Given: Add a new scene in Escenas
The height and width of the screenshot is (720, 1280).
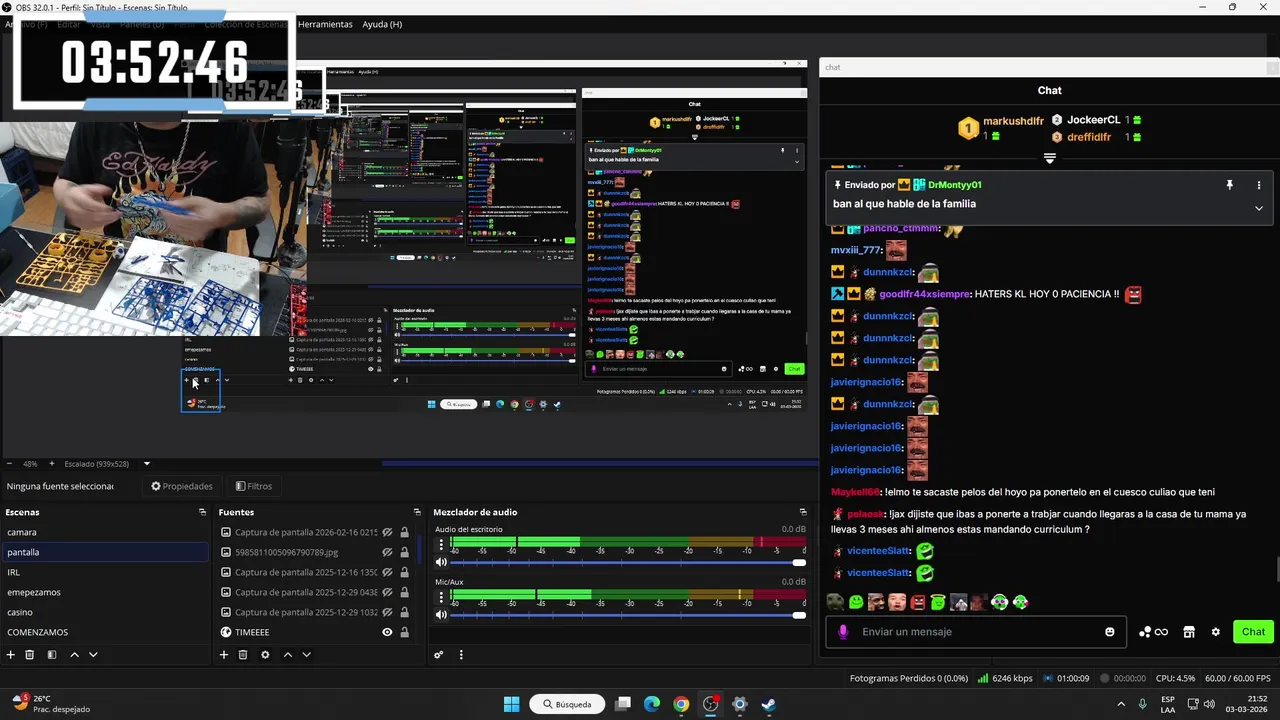Looking at the screenshot, I should pyautogui.click(x=11, y=655).
